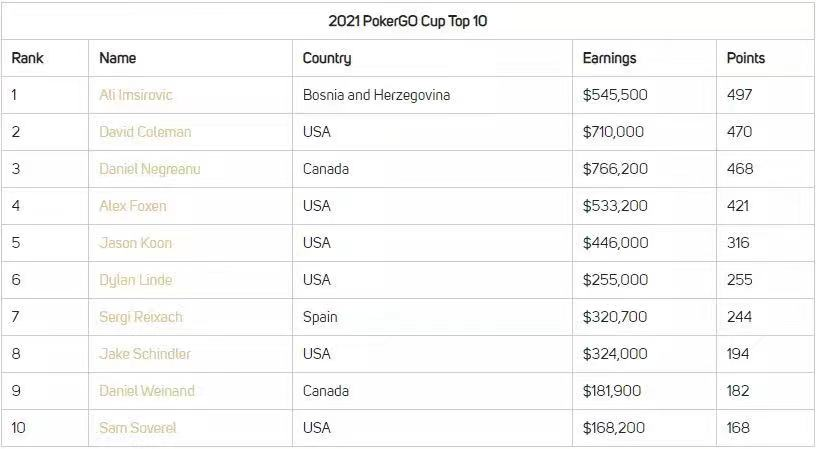Image resolution: width=816 pixels, height=449 pixels.
Task: Open Dylan Linde name link
Action: tap(136, 280)
